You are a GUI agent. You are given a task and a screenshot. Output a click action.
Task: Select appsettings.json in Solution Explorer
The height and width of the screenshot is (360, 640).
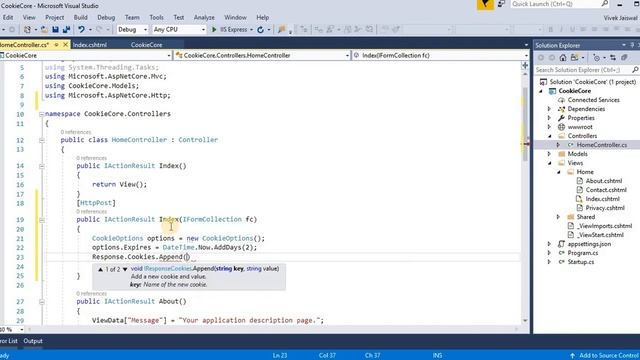pyautogui.click(x=589, y=244)
